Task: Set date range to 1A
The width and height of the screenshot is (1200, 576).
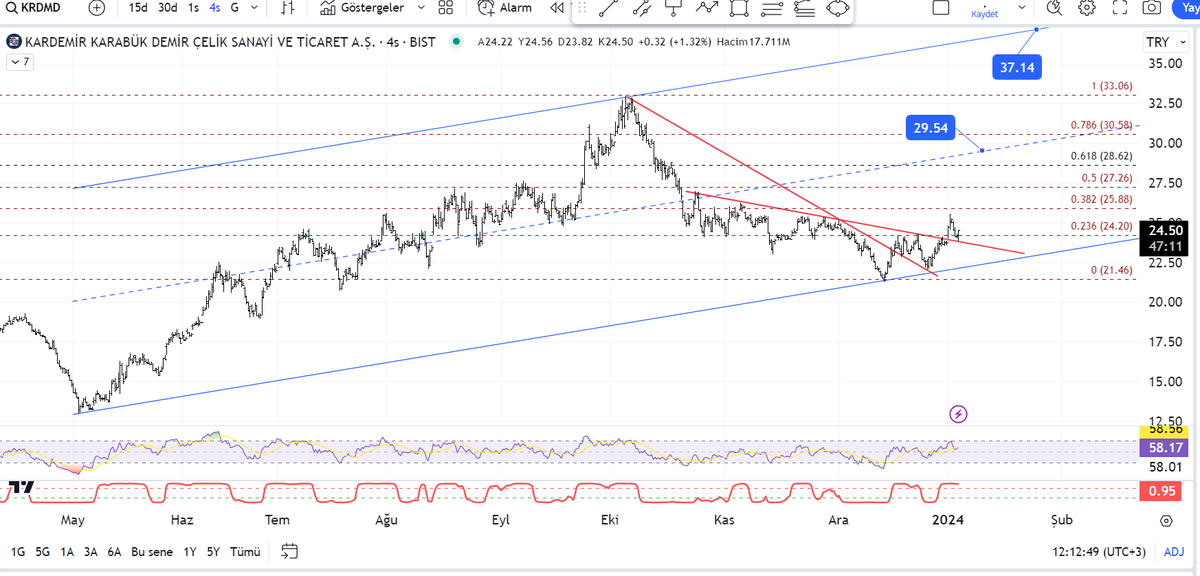Action: pos(67,552)
